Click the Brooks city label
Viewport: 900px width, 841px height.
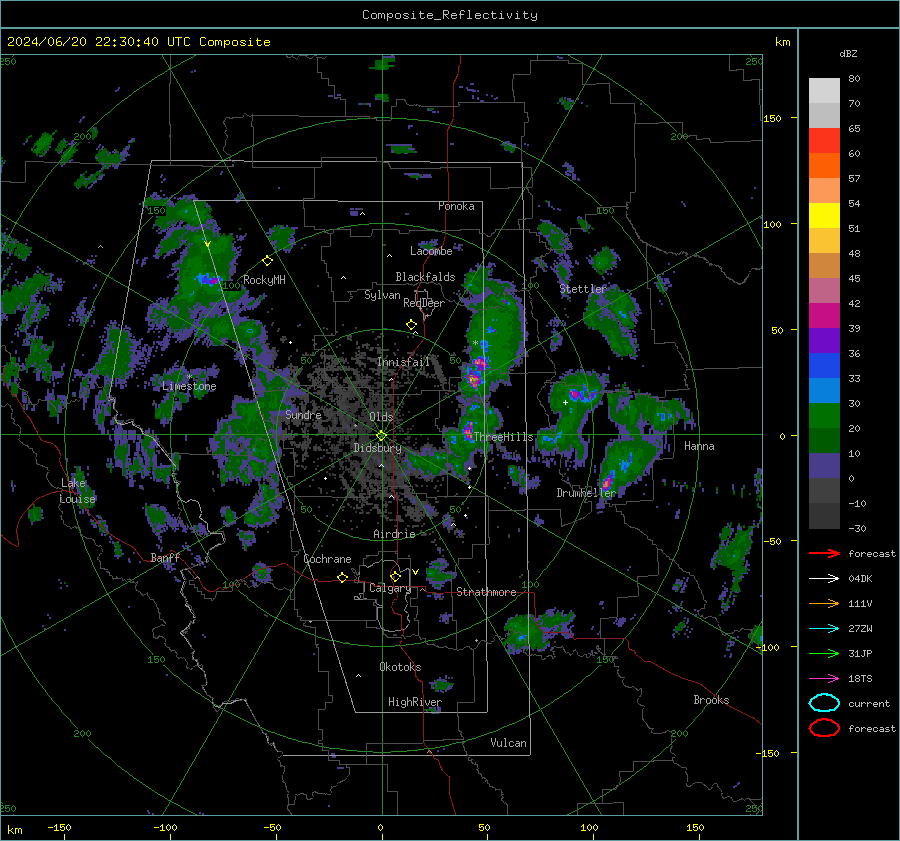tap(711, 700)
